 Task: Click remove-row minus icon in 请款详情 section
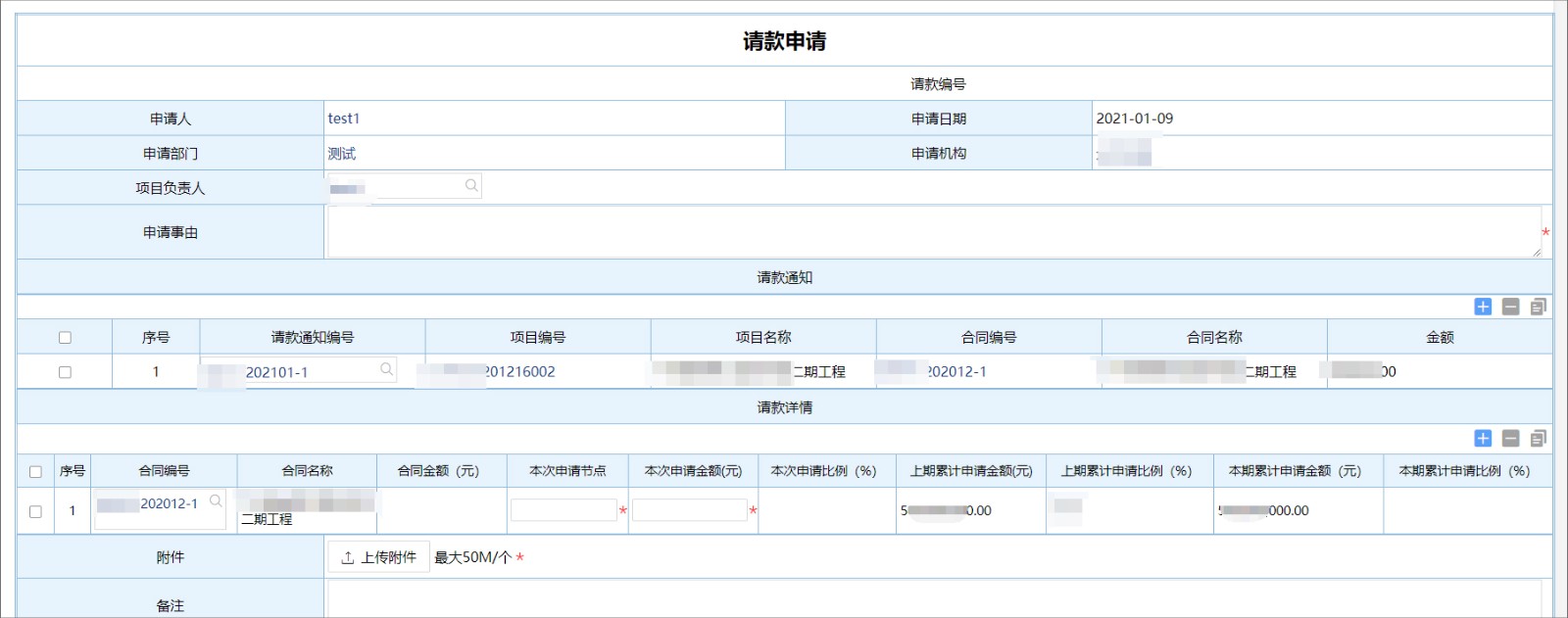tap(1510, 438)
